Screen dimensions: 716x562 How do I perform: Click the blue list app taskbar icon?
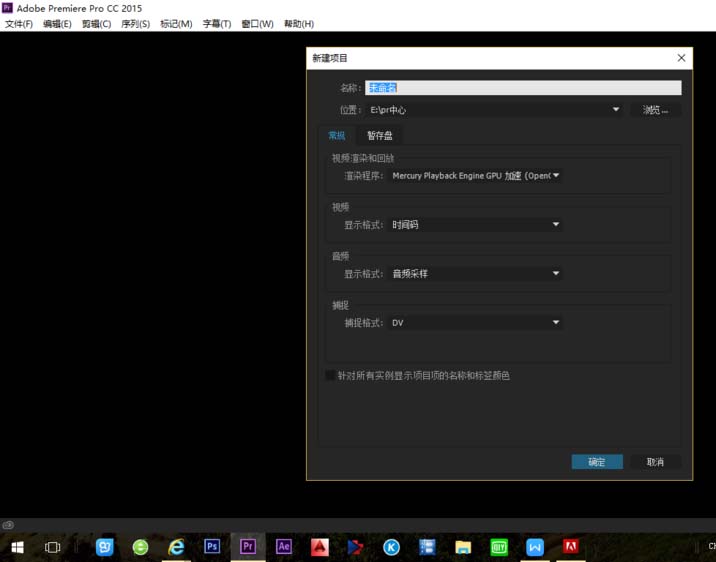pos(427,547)
